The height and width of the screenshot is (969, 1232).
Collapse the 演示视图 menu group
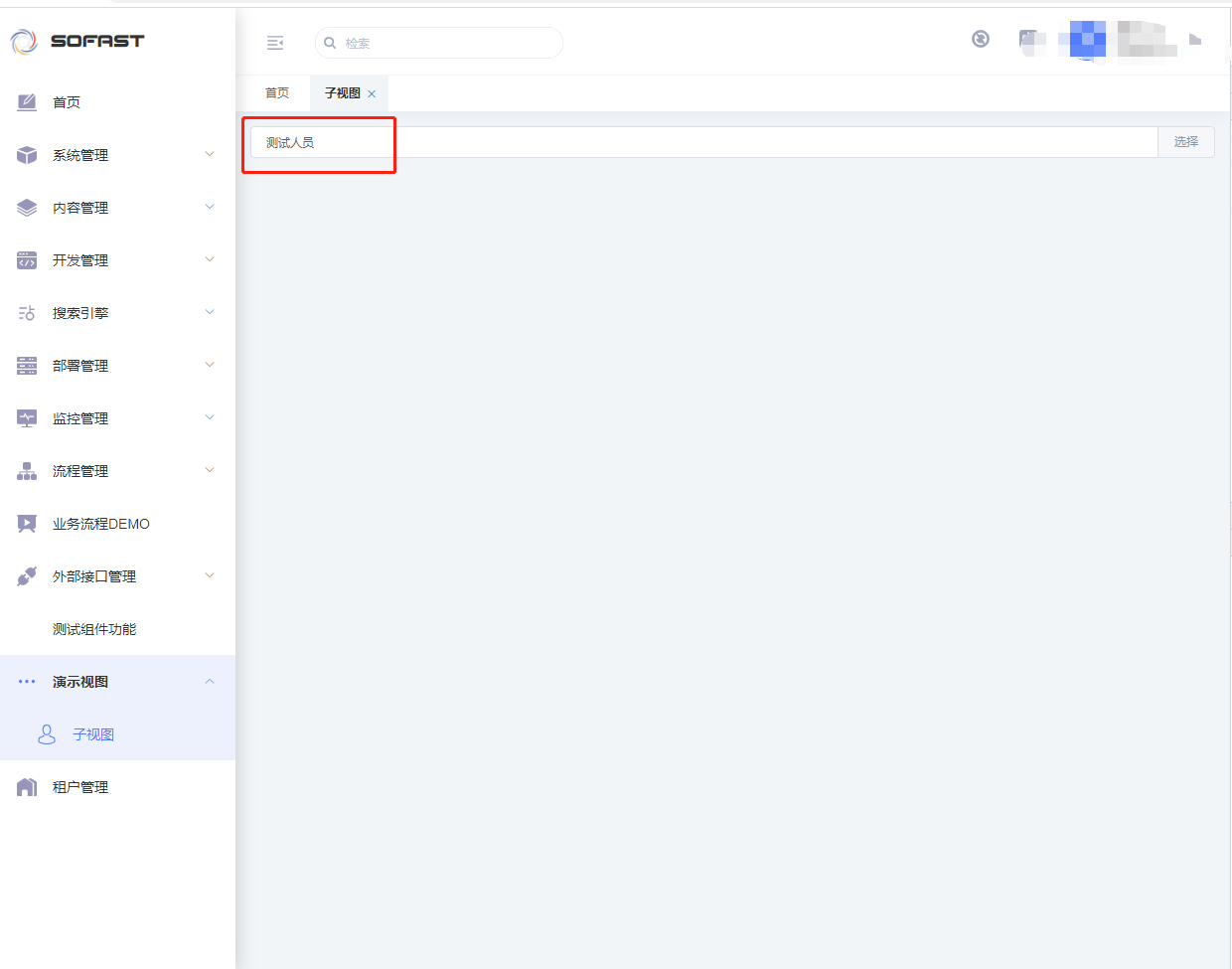pyautogui.click(x=210, y=682)
